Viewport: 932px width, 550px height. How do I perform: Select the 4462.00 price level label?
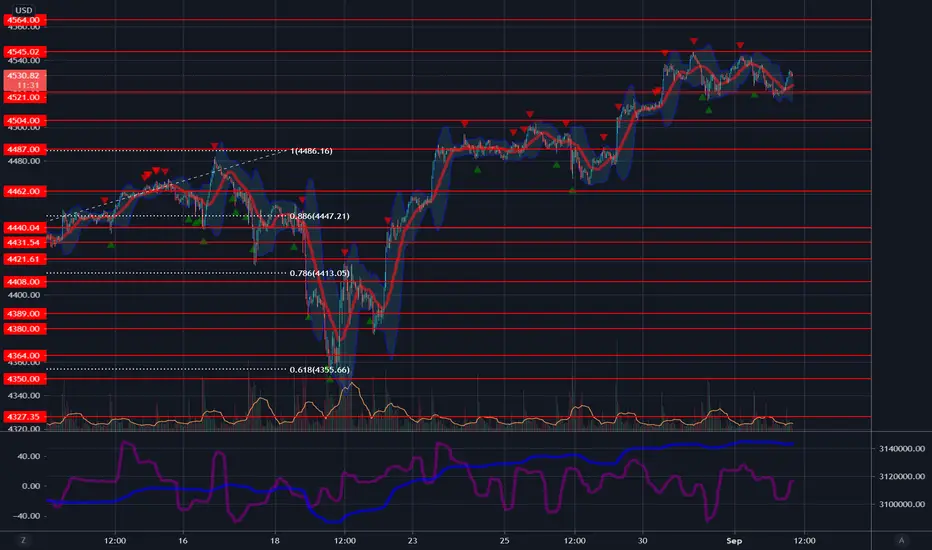pos(24,191)
